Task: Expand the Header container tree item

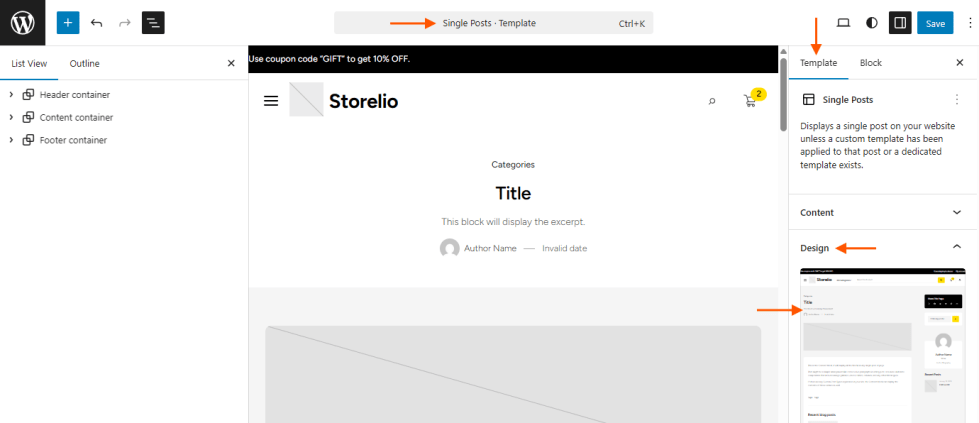Action: click(x=10, y=95)
